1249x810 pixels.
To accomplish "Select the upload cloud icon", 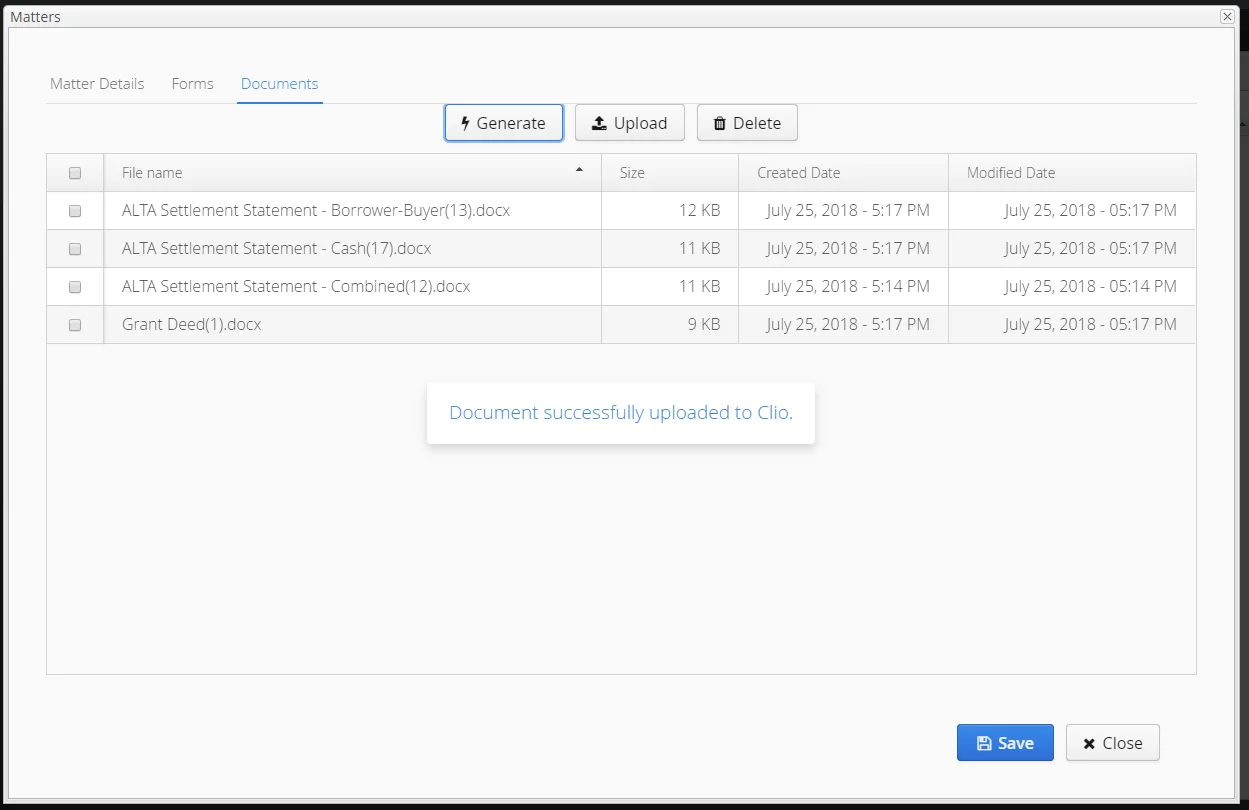I will [600, 122].
